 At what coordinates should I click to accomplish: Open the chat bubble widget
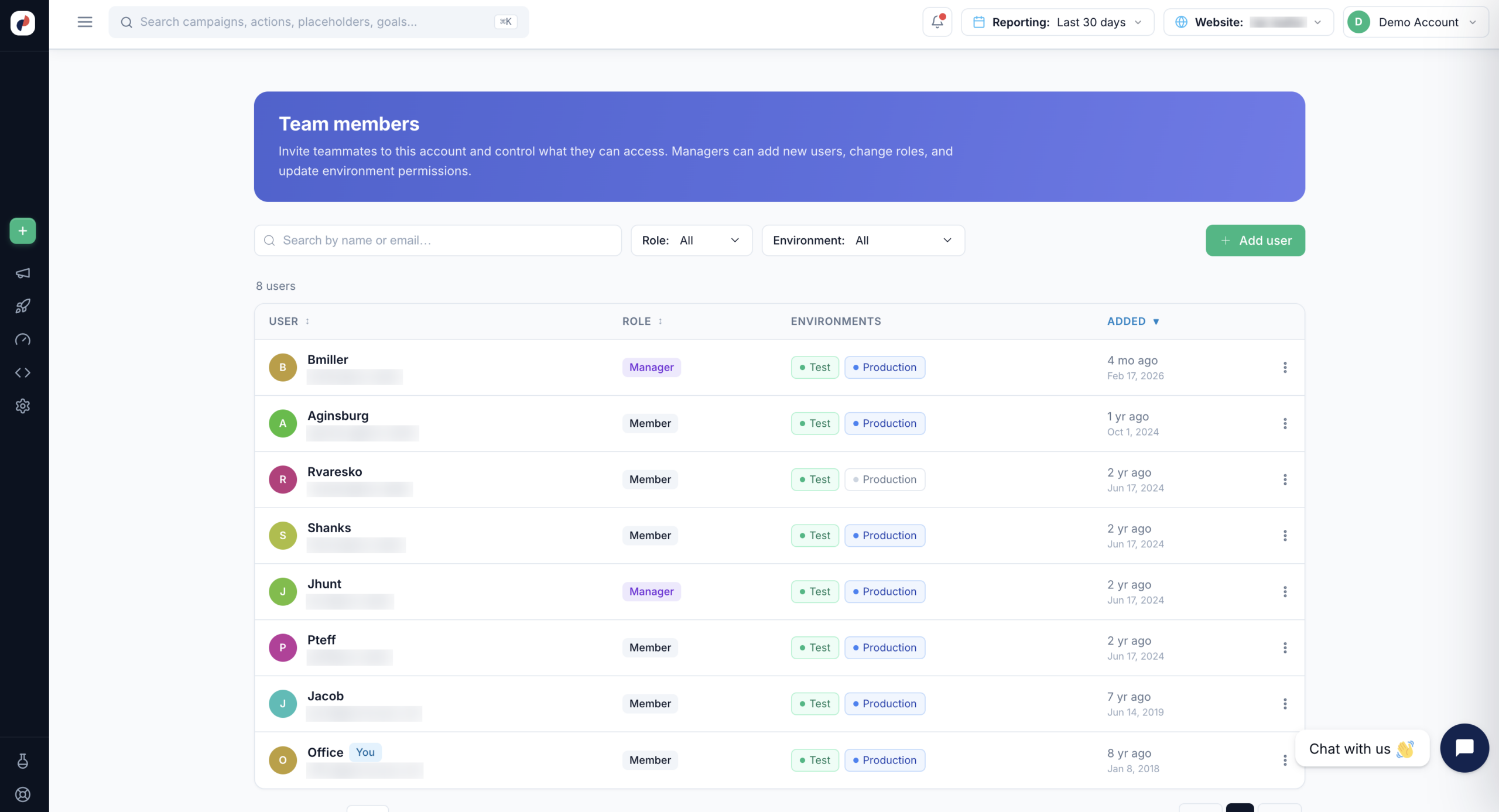1464,748
